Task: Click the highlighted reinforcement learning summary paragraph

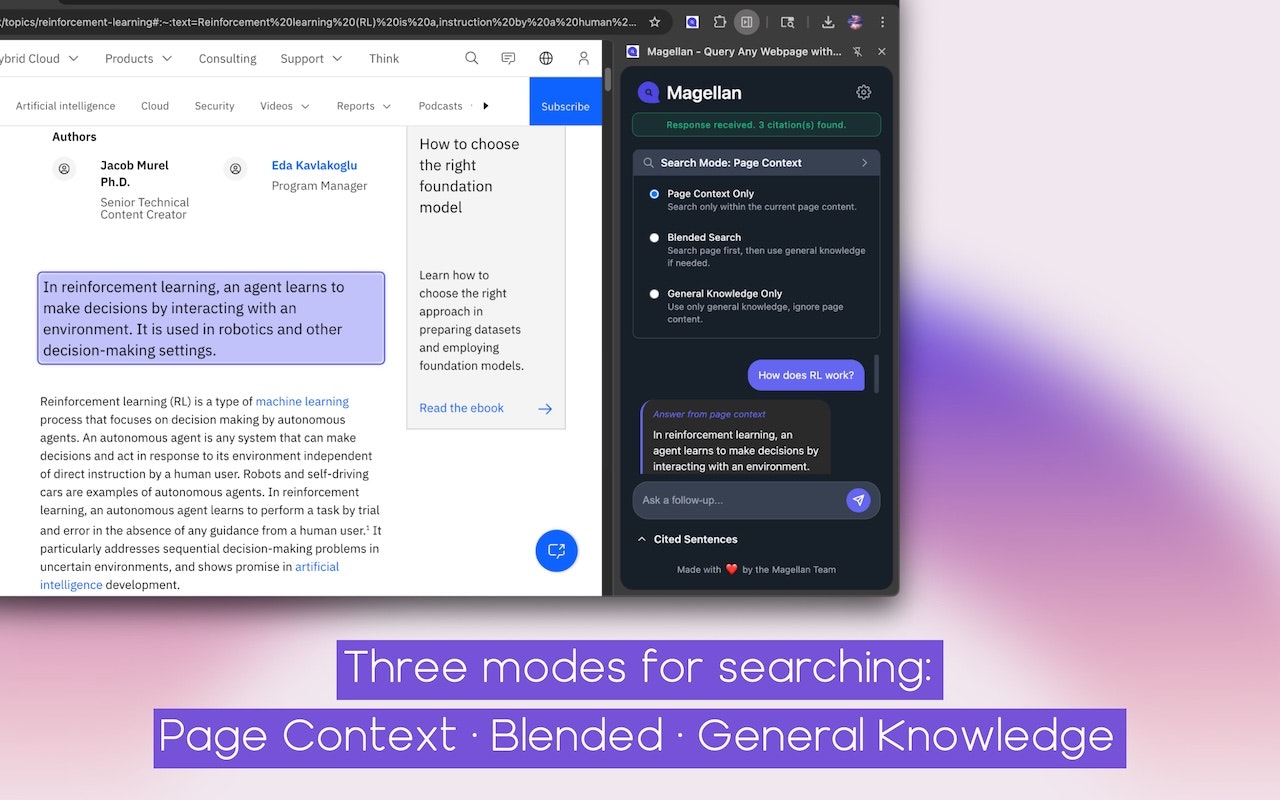Action: 211,318
